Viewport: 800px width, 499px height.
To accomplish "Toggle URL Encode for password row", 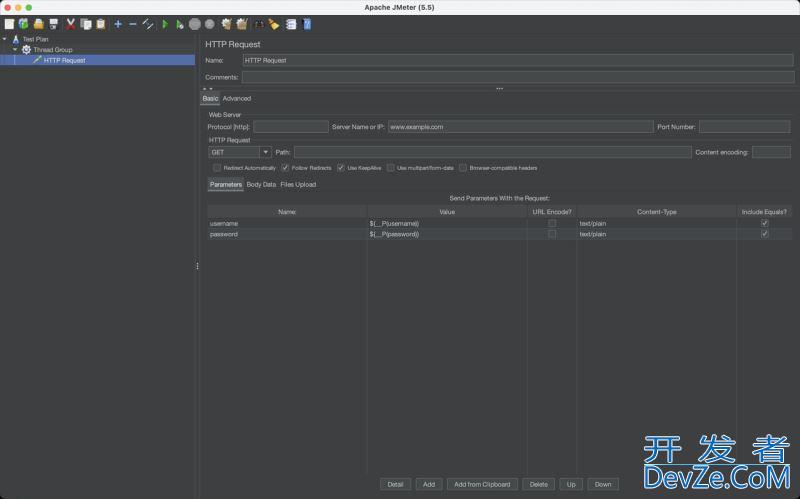I will tap(552, 234).
